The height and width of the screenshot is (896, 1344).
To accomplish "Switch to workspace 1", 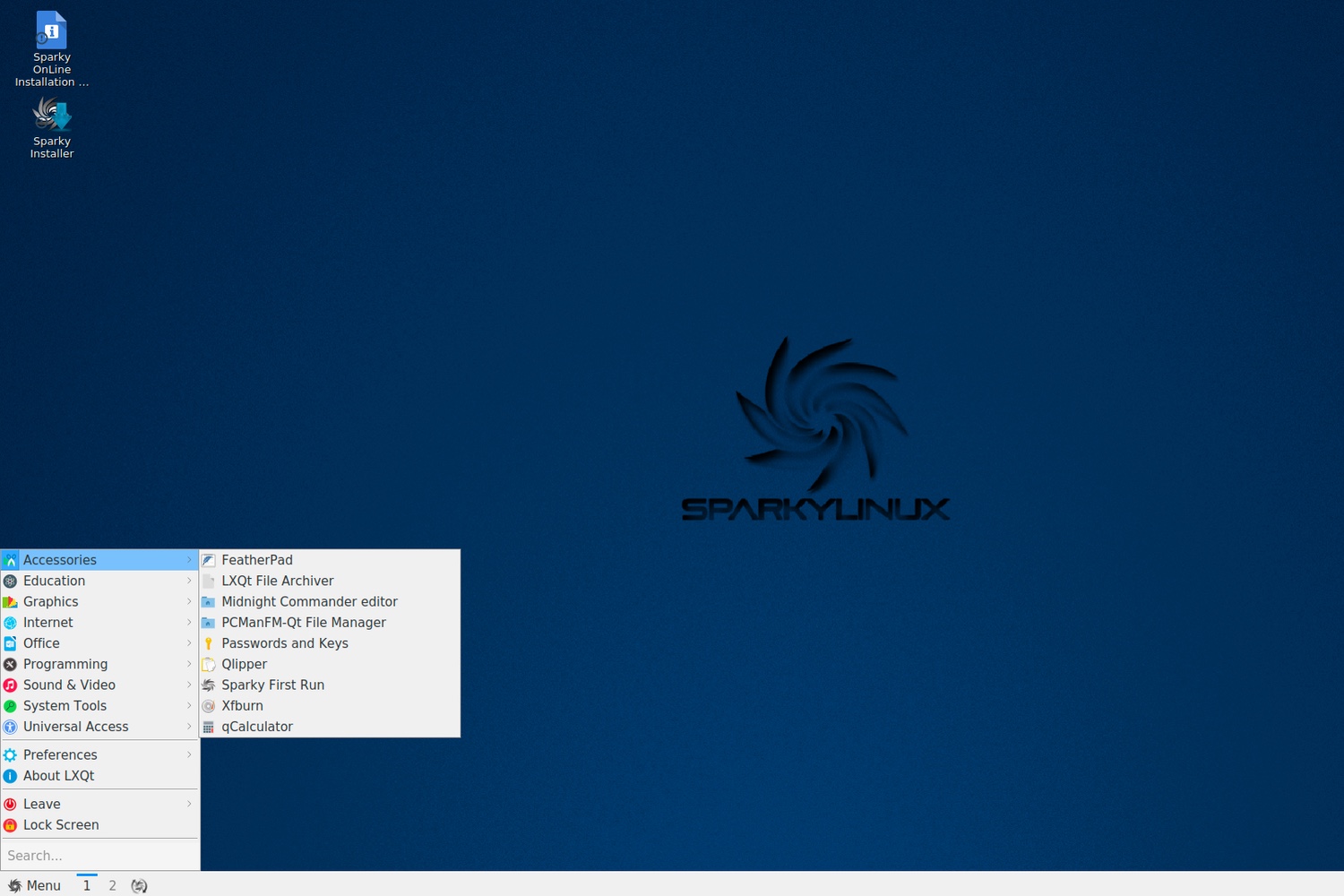I will coord(87,885).
